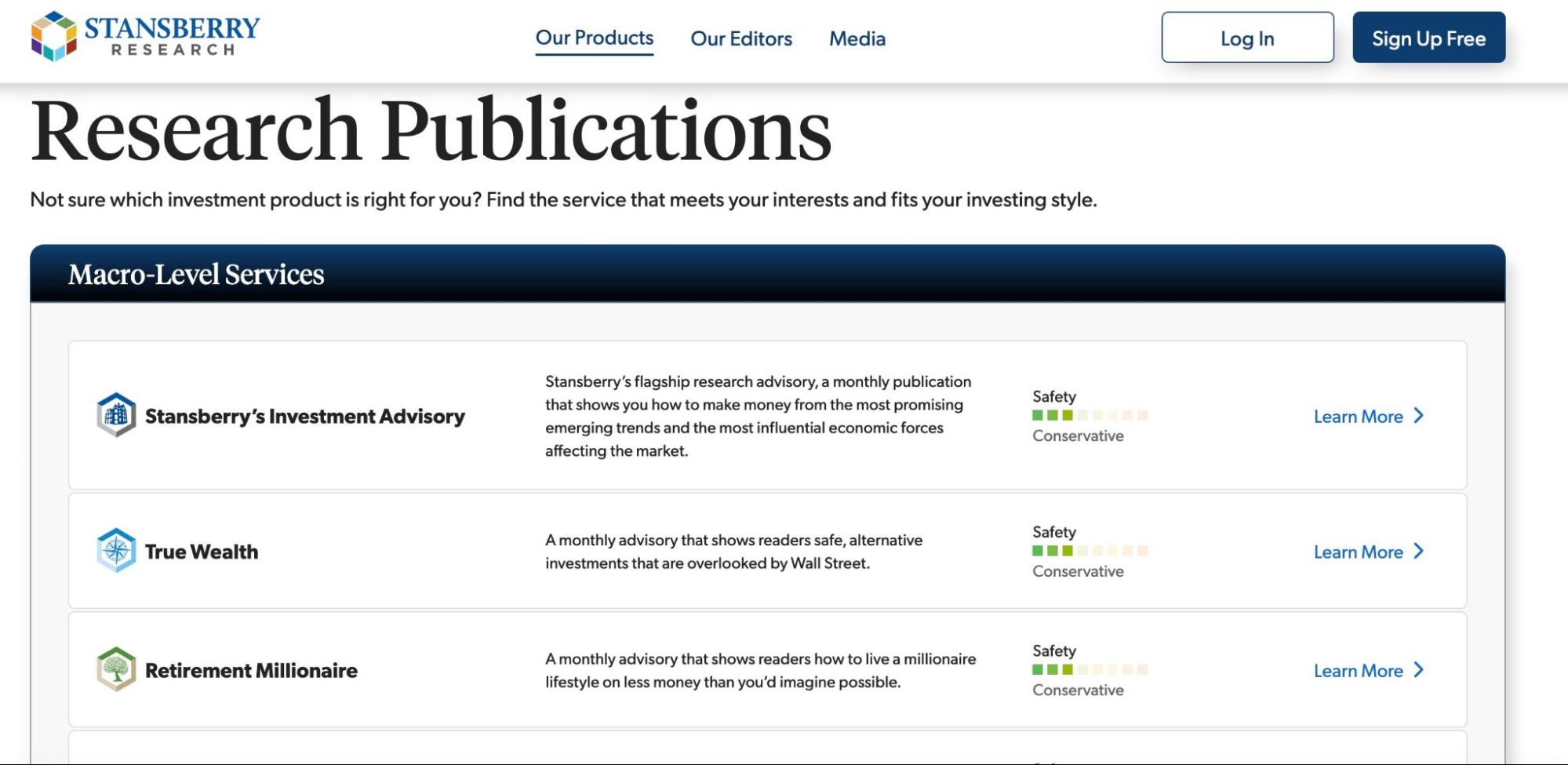1568x765 pixels.
Task: Click the arrow beside Stansberry's Investment Advisory Learn More
Action: 1418,416
